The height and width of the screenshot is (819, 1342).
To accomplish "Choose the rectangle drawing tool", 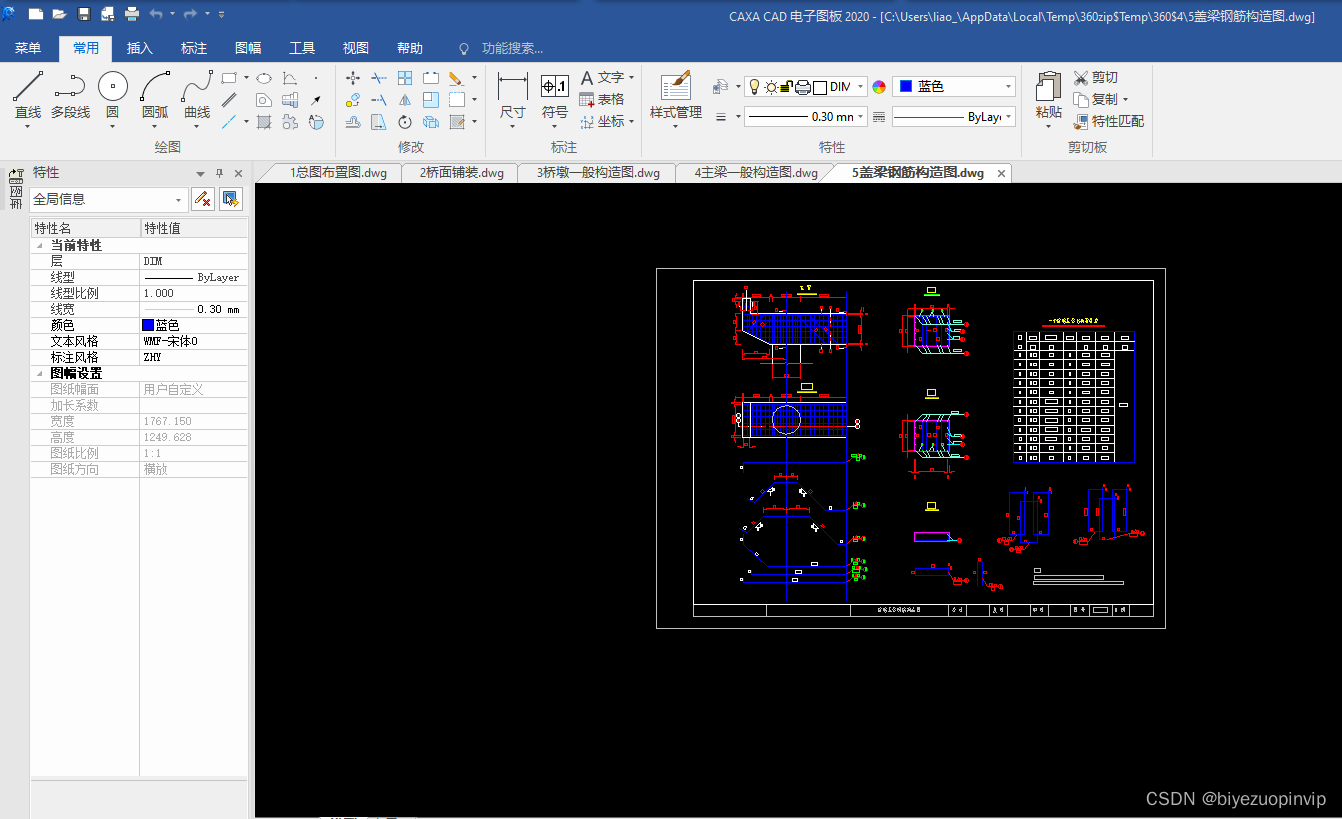I will coord(229,77).
